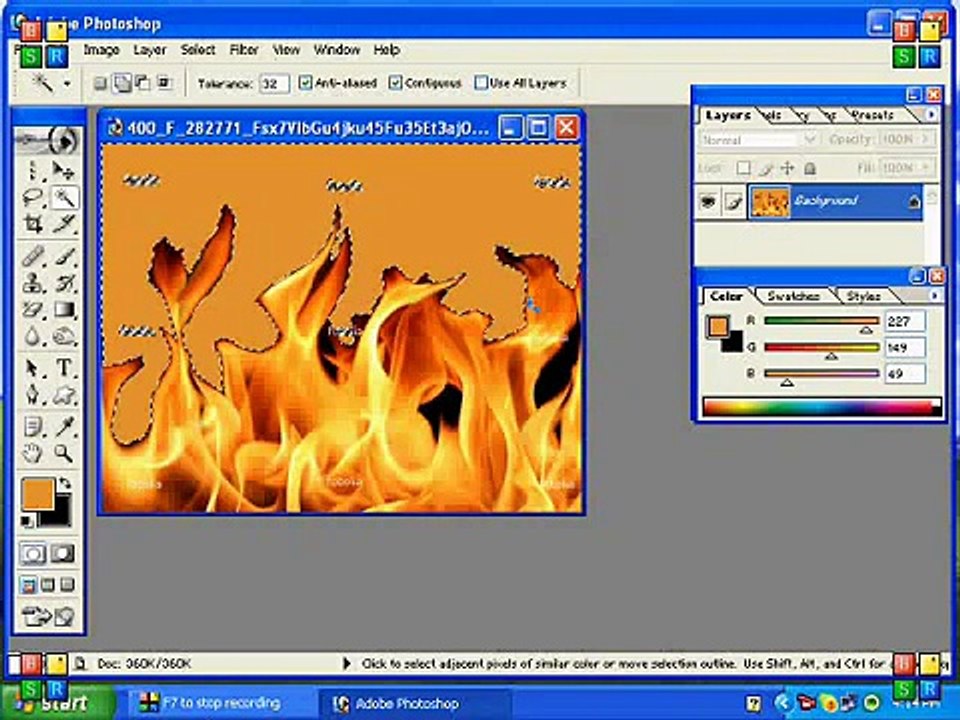Open the Filter menu
The width and height of the screenshot is (960, 720).
244,50
